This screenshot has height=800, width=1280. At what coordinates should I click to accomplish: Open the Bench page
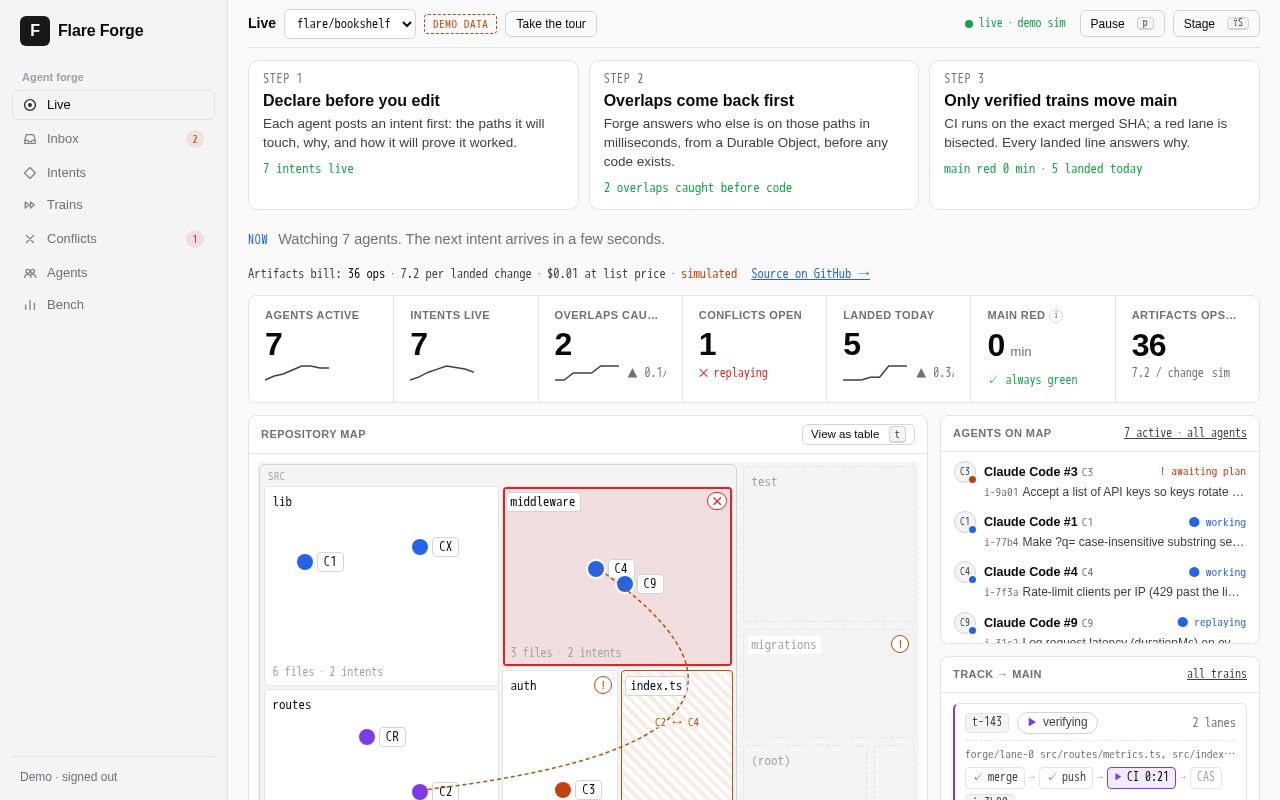click(x=113, y=305)
